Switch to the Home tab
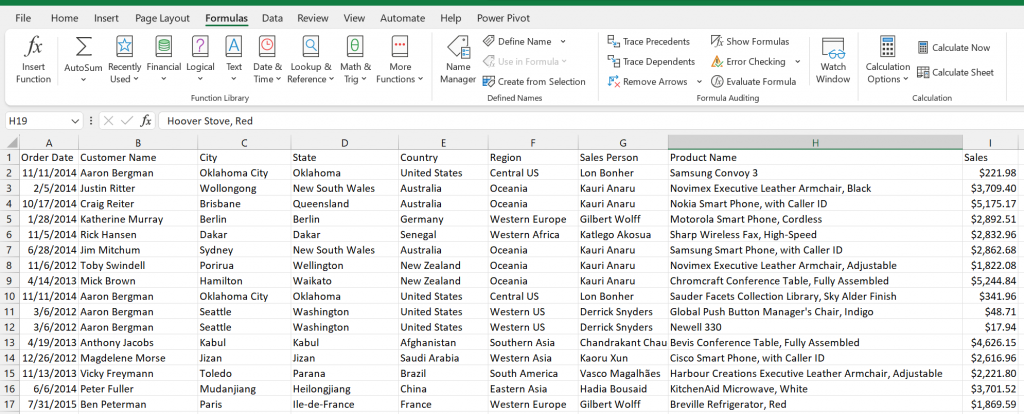 tap(64, 18)
